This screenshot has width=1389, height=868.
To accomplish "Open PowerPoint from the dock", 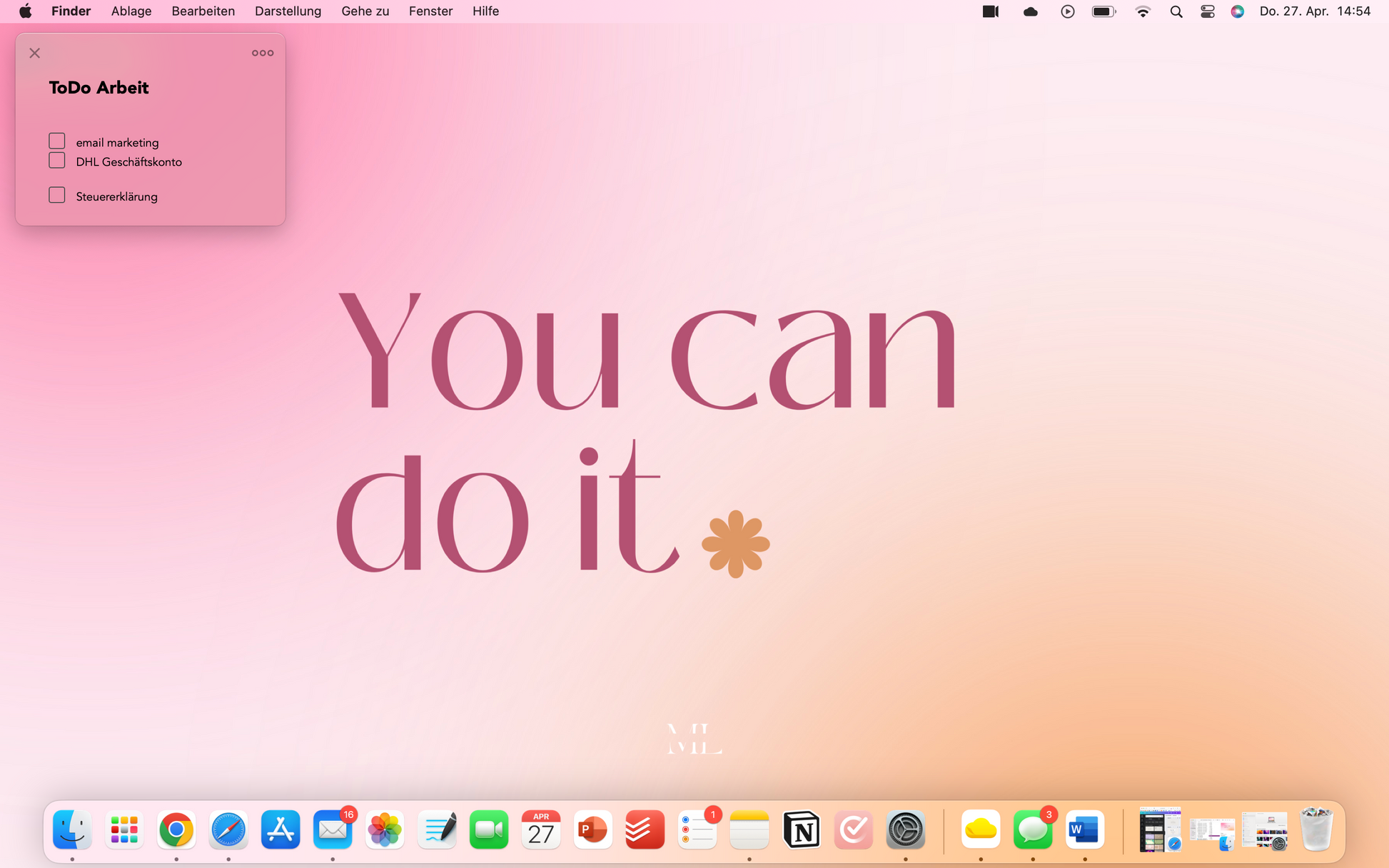I will coord(592,829).
